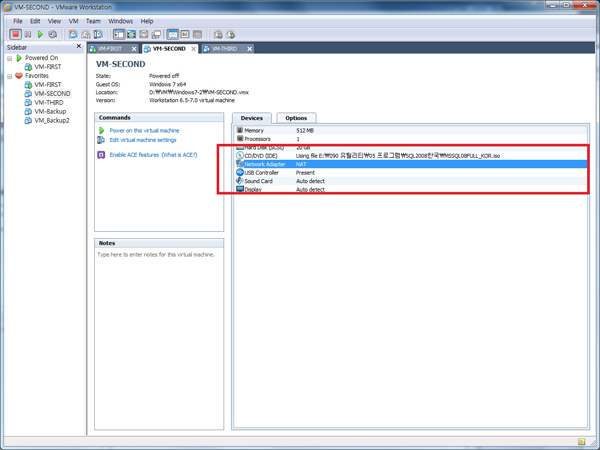Screen dimensions: 600x450
Task: Click the Console view toolbar icon
Action: 185,34
